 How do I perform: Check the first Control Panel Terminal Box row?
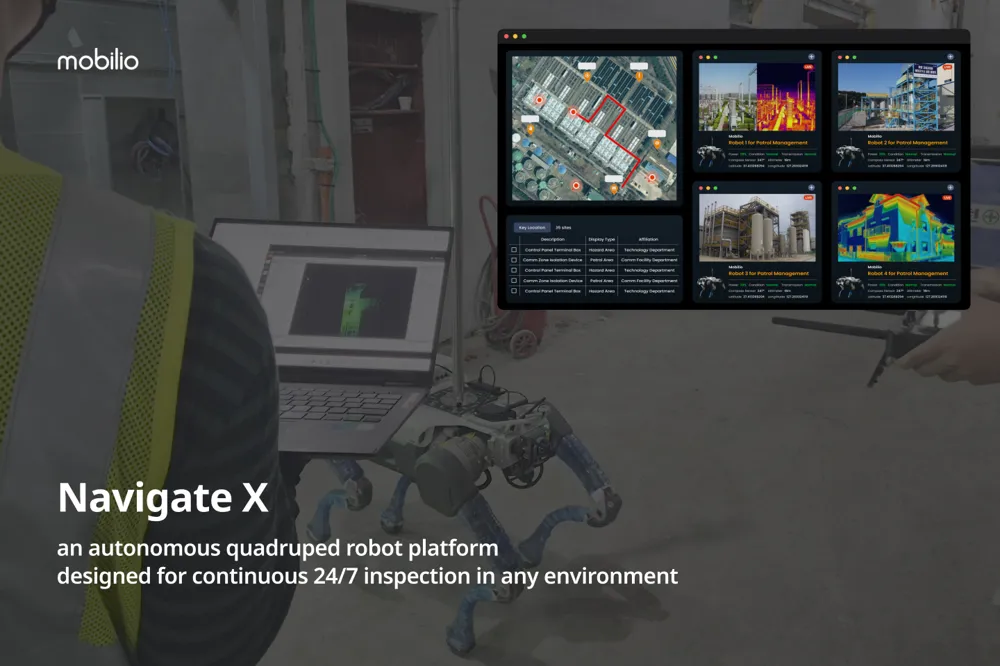click(x=514, y=250)
